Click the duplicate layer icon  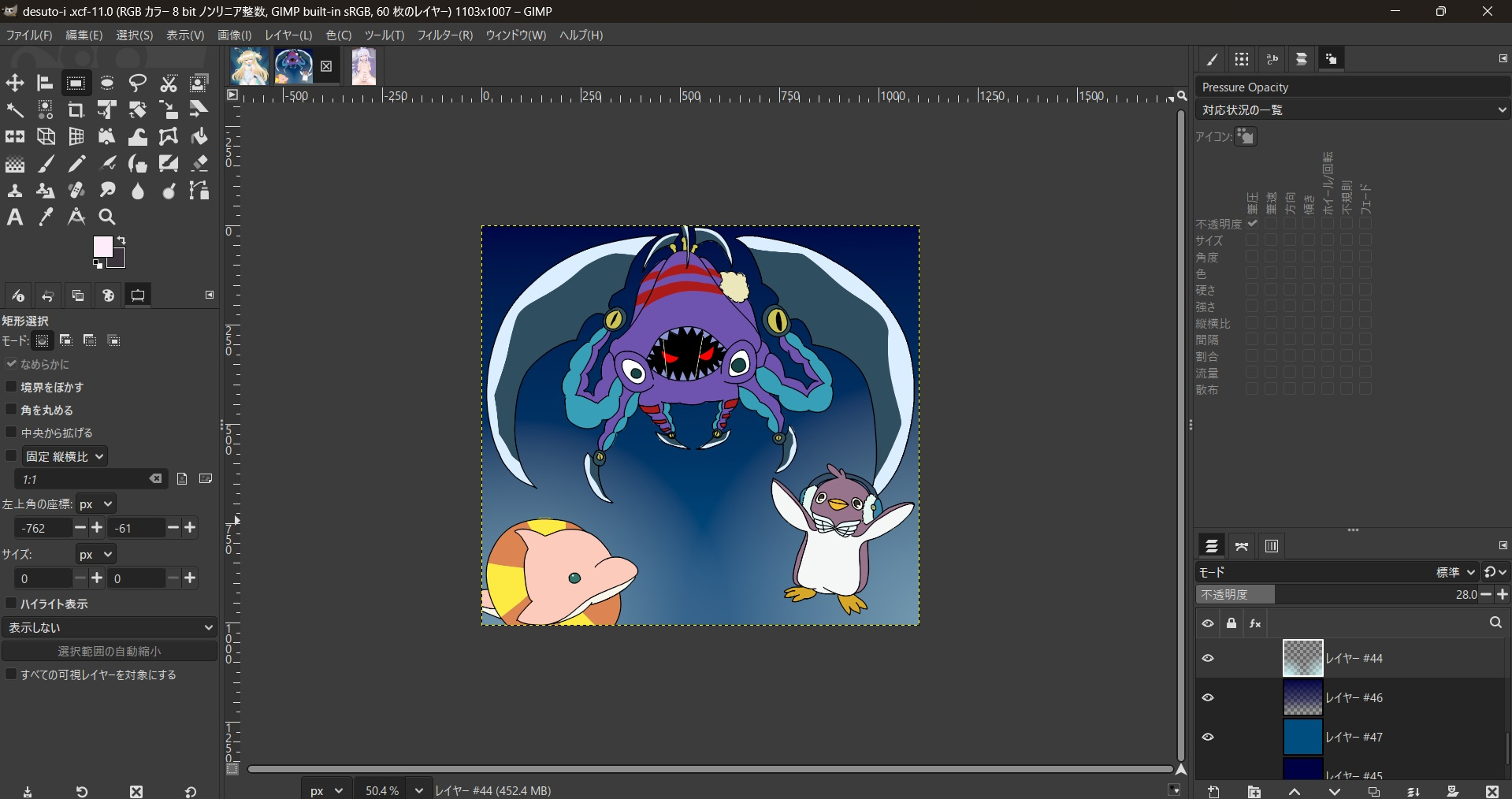[1373, 791]
